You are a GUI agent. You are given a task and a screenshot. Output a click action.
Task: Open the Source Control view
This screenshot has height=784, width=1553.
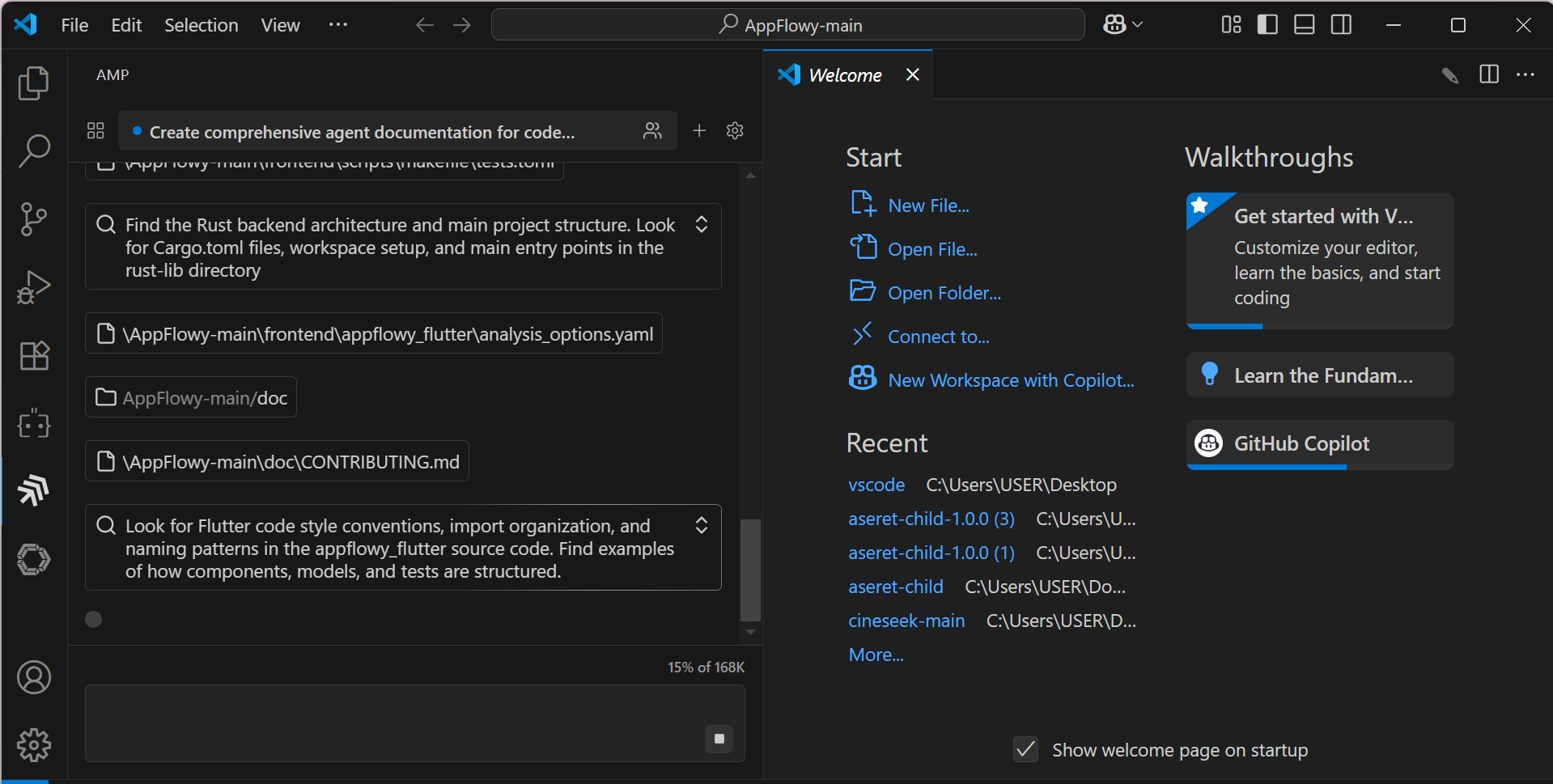click(x=33, y=219)
